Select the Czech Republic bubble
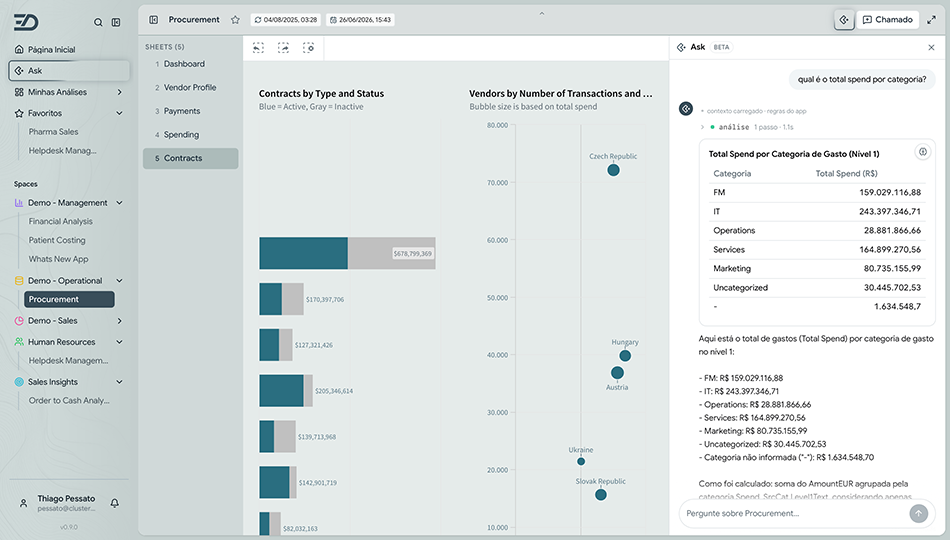 614,170
